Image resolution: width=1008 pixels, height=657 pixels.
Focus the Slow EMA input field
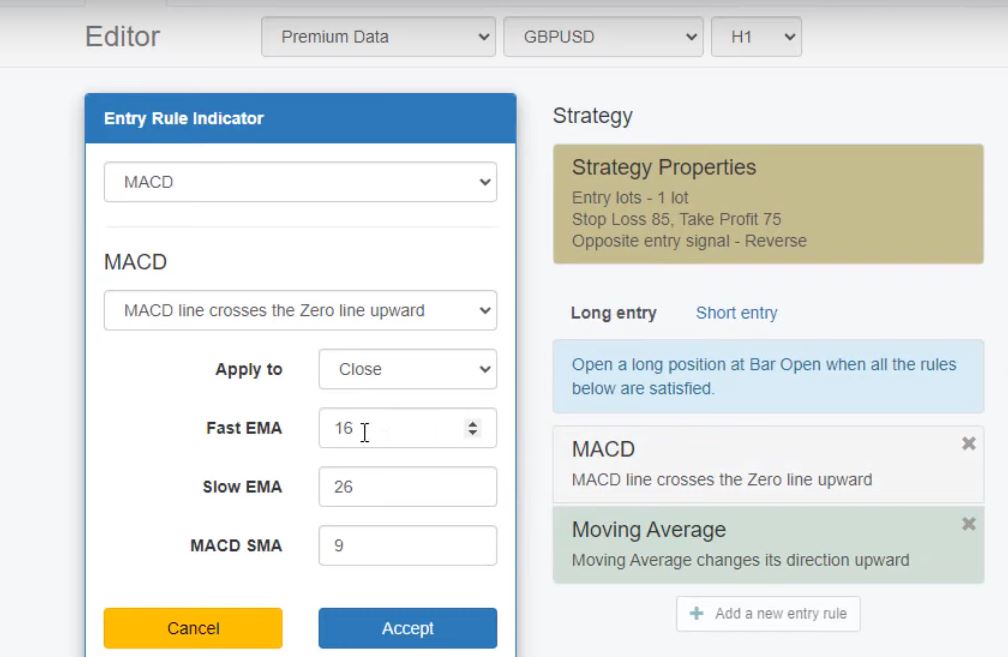[407, 487]
